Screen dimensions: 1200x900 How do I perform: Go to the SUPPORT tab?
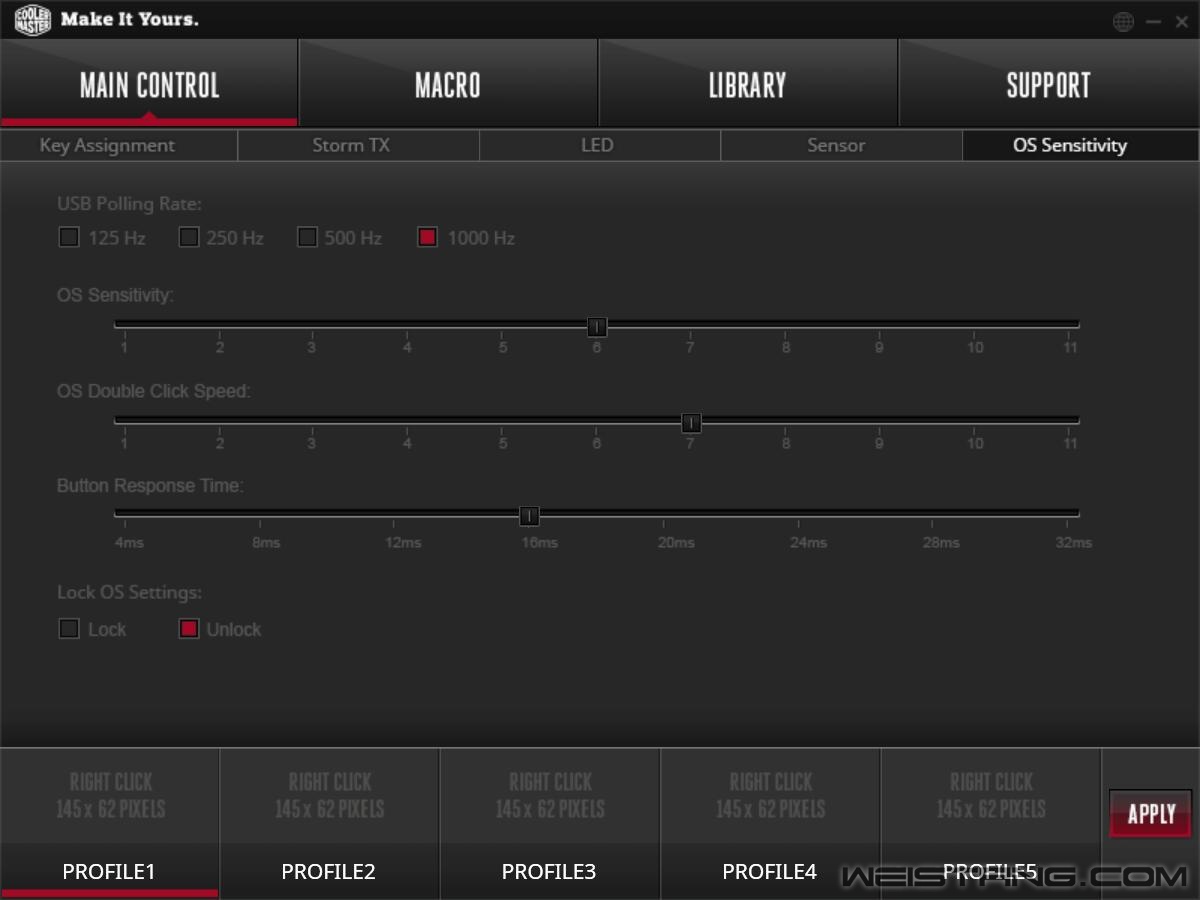(x=1048, y=85)
